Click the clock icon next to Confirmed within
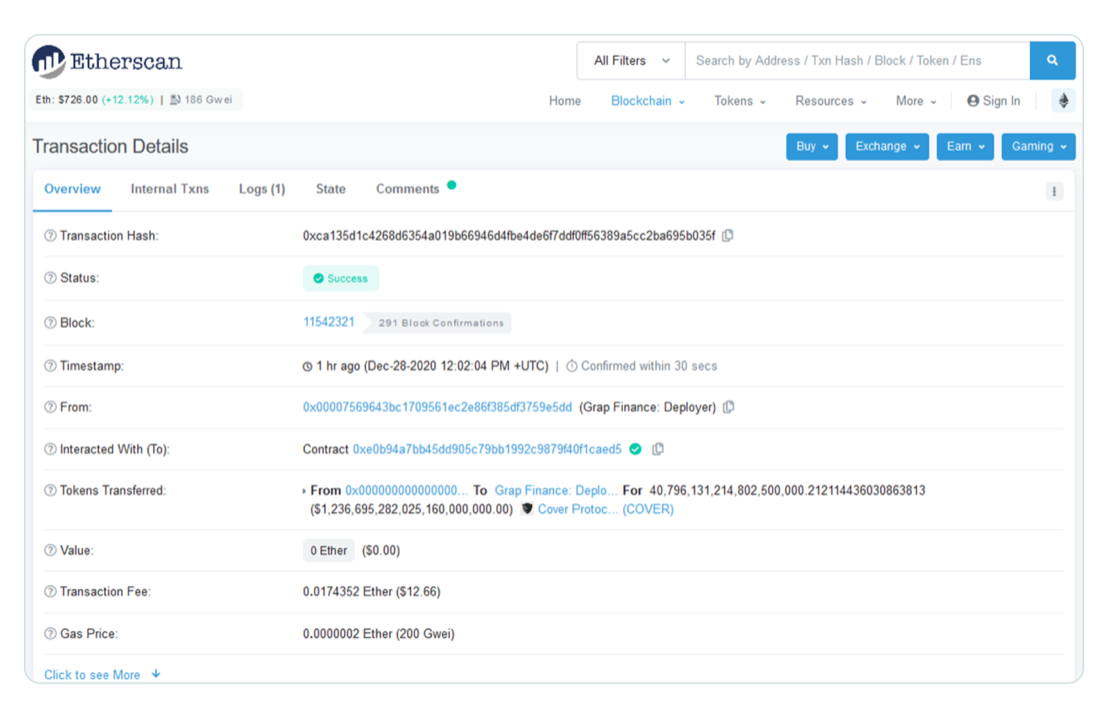The width and height of the screenshot is (1098, 708). coord(571,366)
